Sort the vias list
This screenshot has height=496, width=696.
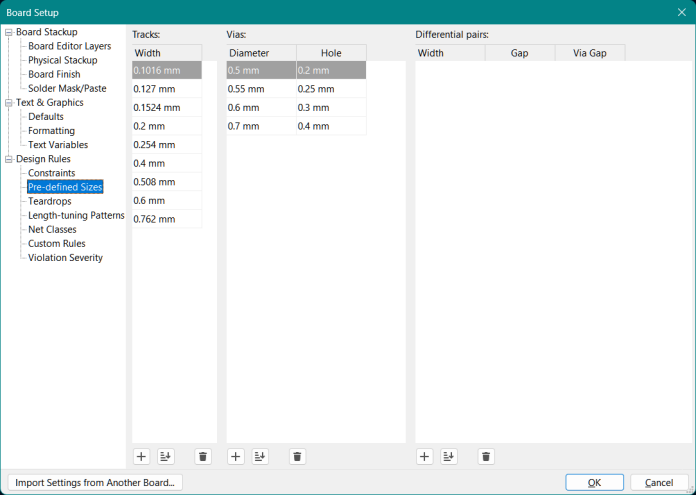260,457
